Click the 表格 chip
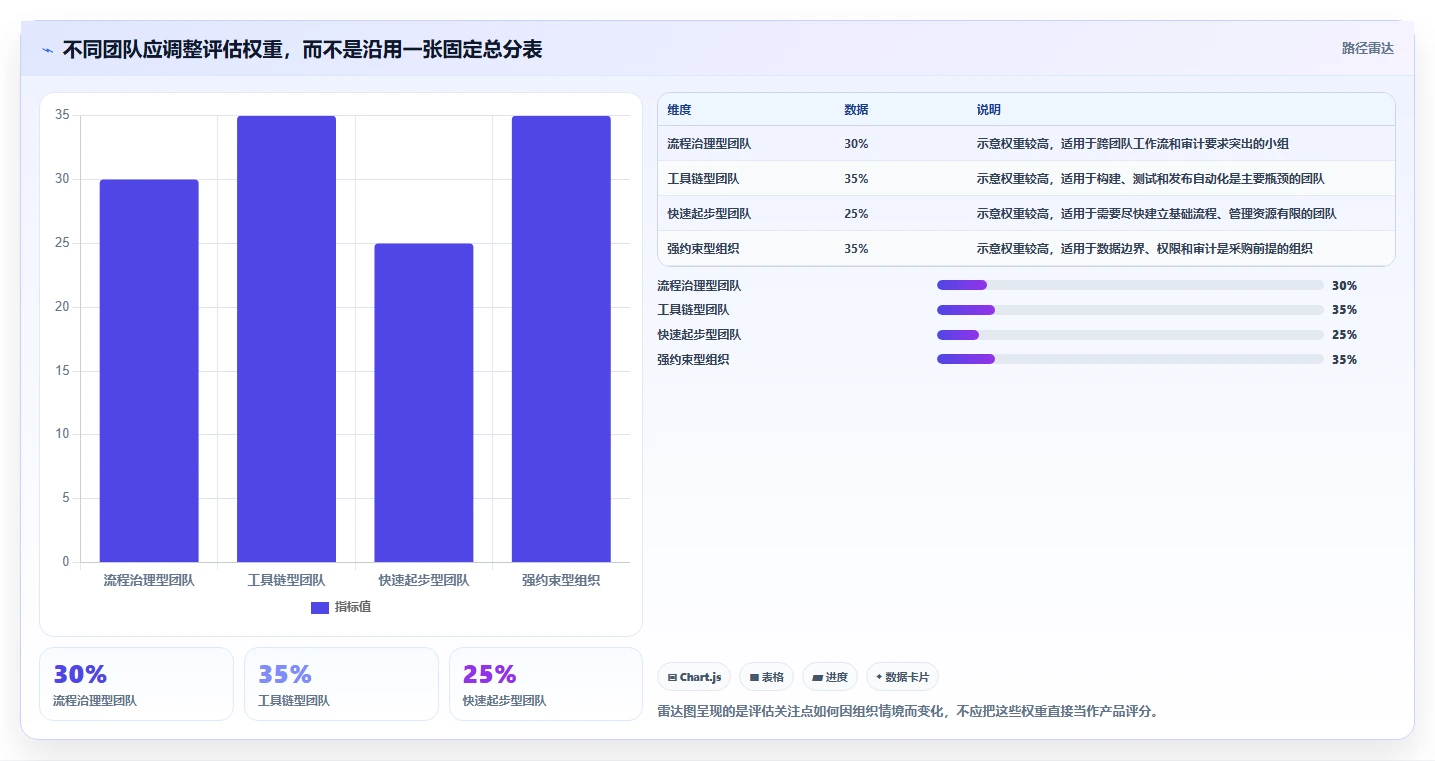1435x761 pixels. (766, 677)
